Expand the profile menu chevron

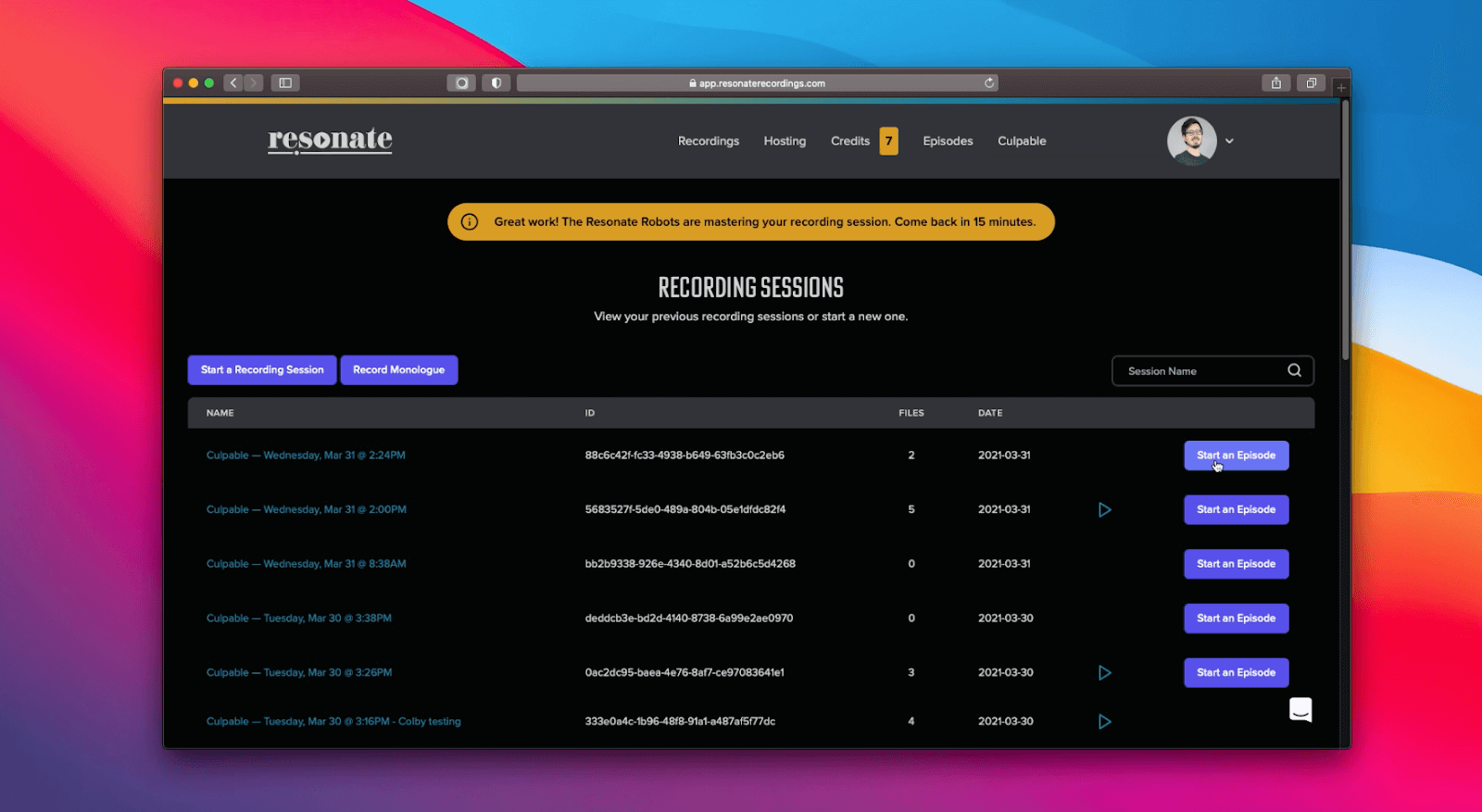pyautogui.click(x=1229, y=141)
